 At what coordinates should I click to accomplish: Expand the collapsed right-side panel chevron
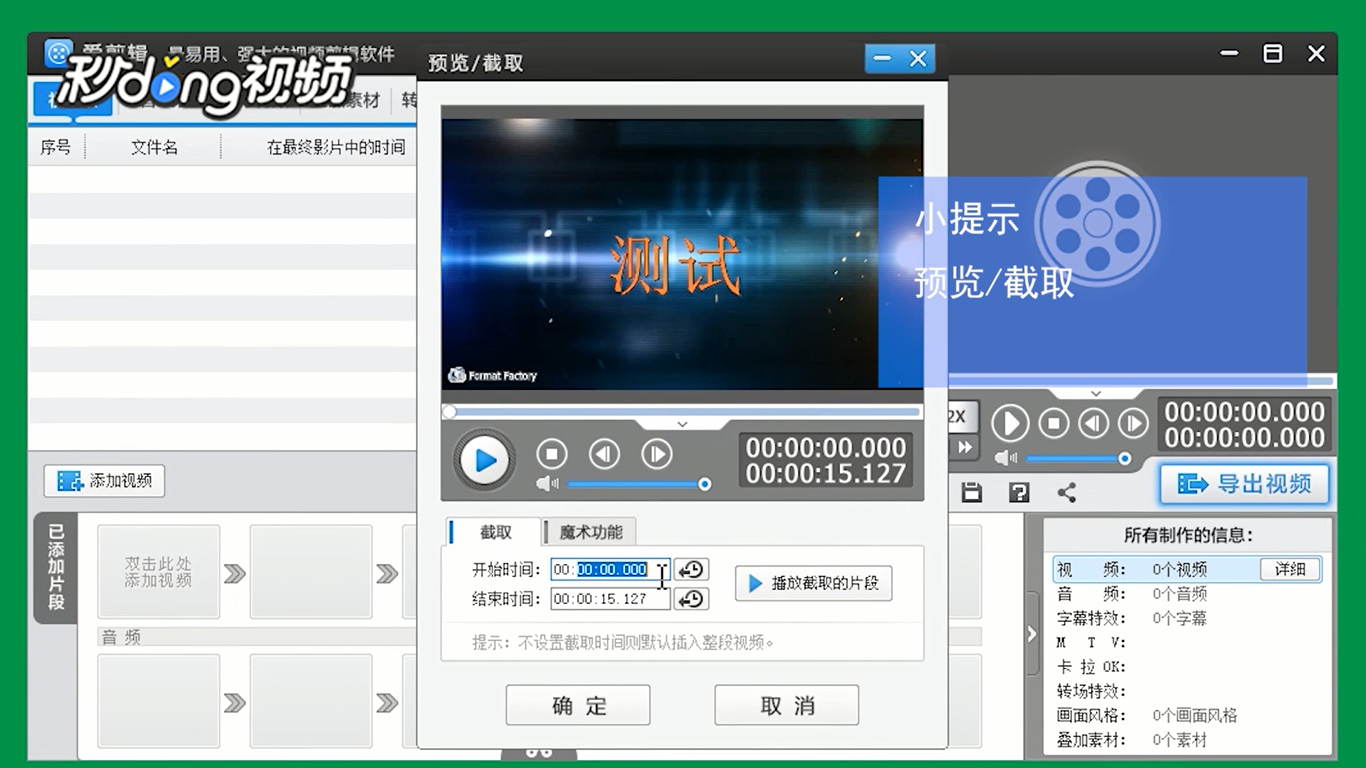coord(1031,633)
